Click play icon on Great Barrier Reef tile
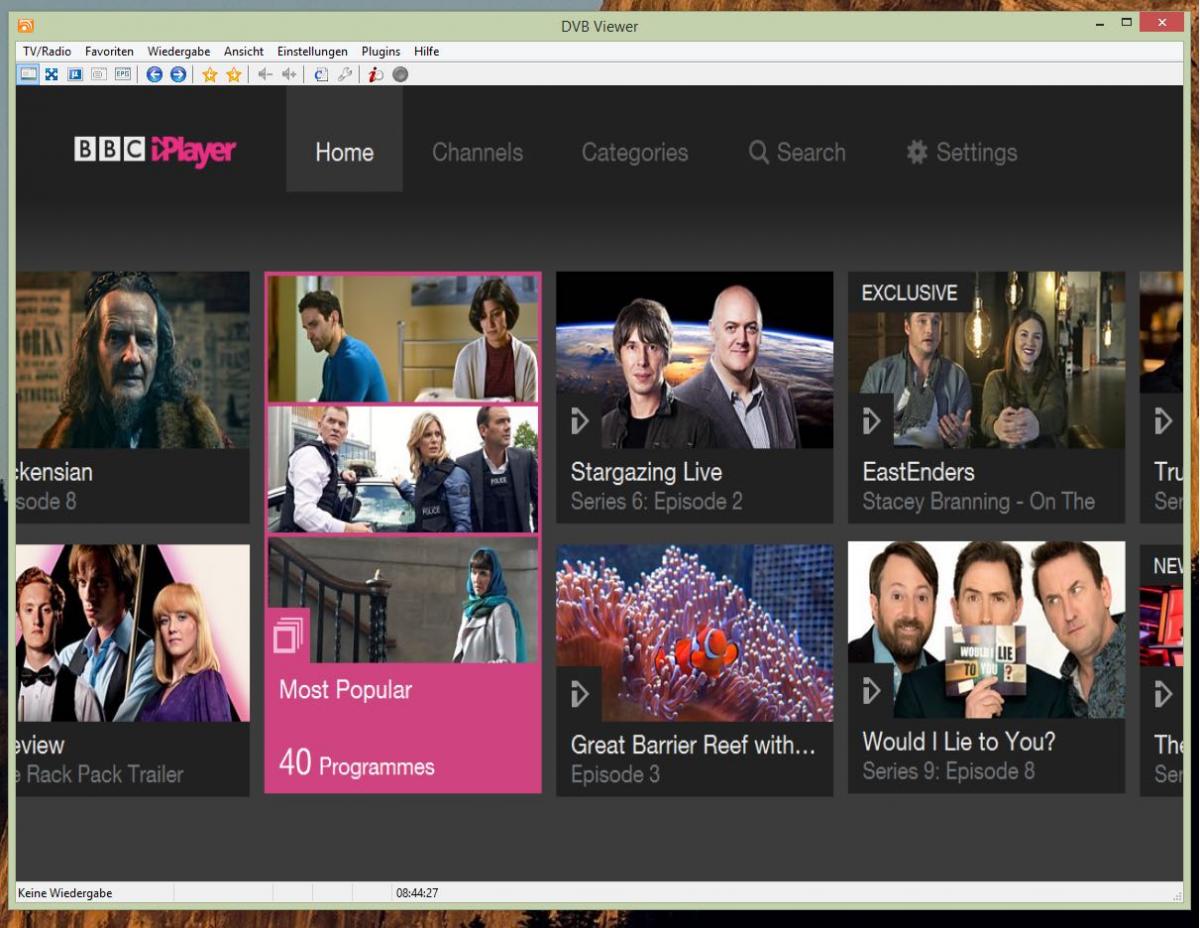1200x928 pixels. pos(579,694)
